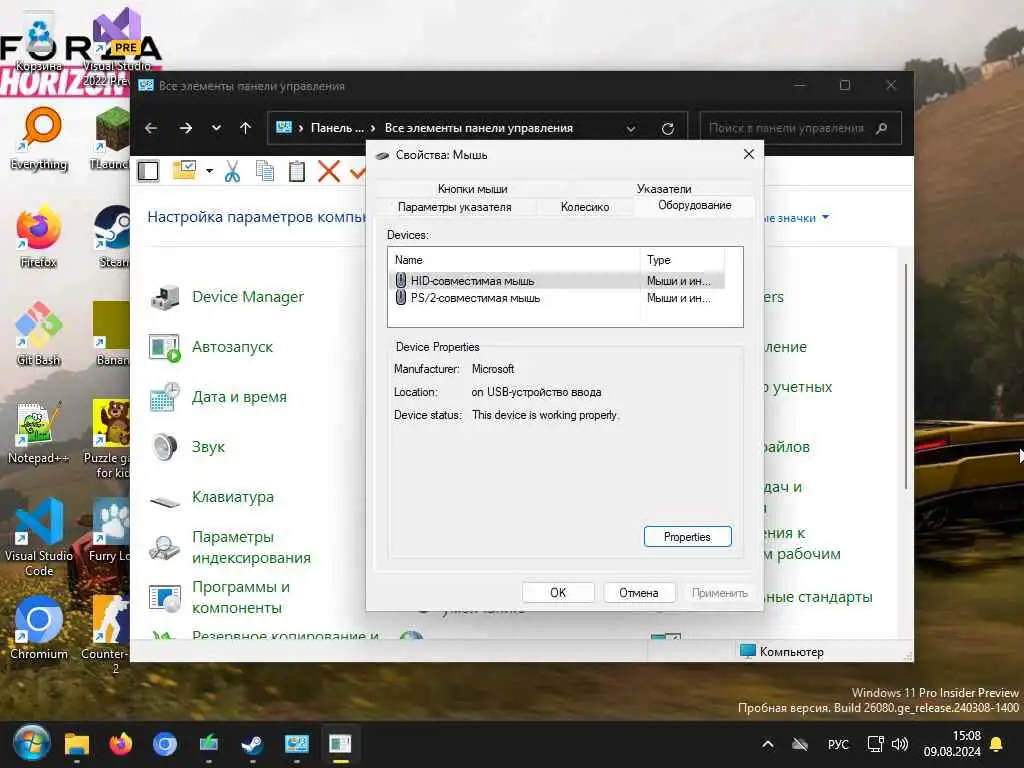Screen dimensions: 1024x768
Task: Click the Name column header
Action: 515,259
